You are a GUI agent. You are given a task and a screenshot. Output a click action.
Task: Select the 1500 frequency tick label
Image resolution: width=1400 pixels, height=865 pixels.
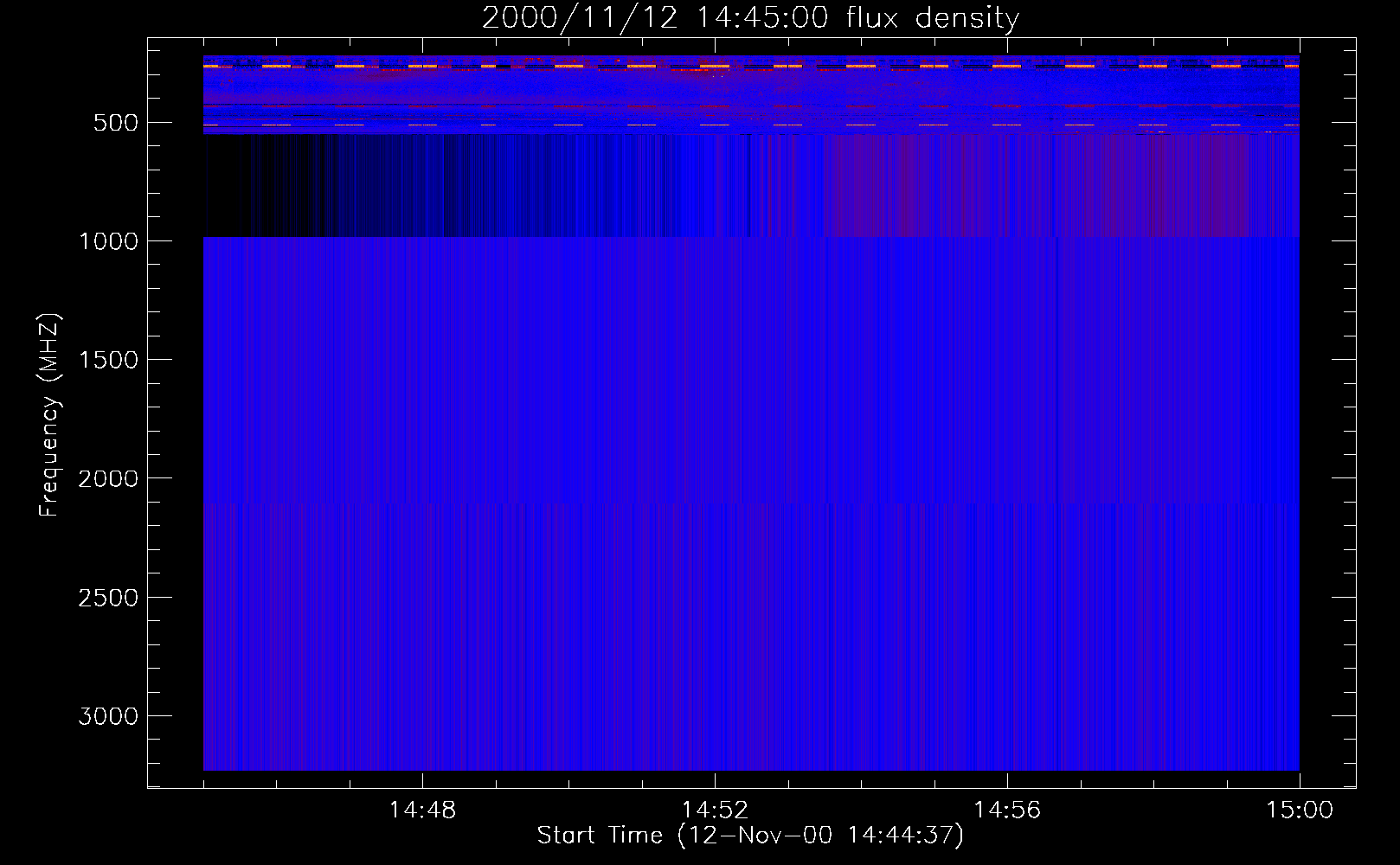[108, 360]
